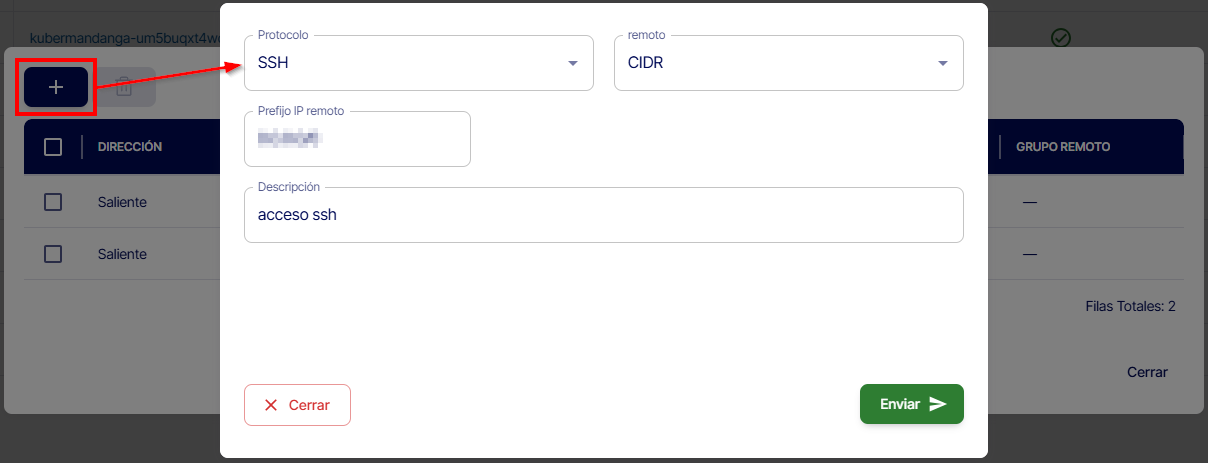1208x463 pixels.
Task: Click the Filas Totales: 2 label
Action: [1130, 306]
